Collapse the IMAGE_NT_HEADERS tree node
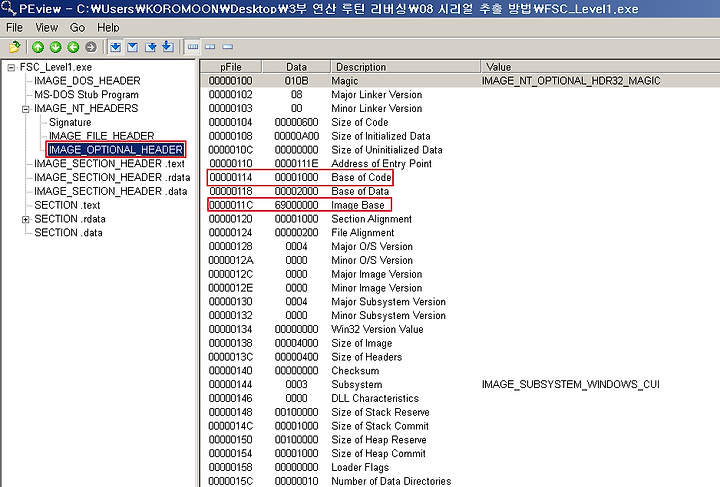Screen dimensions: 720x487 (26, 109)
